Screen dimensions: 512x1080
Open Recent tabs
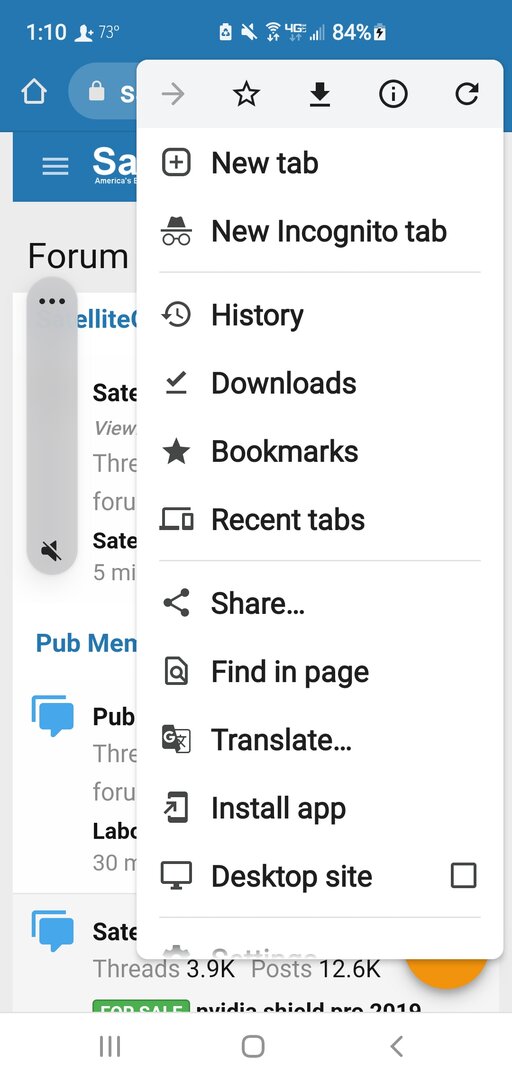pyautogui.click(x=320, y=519)
